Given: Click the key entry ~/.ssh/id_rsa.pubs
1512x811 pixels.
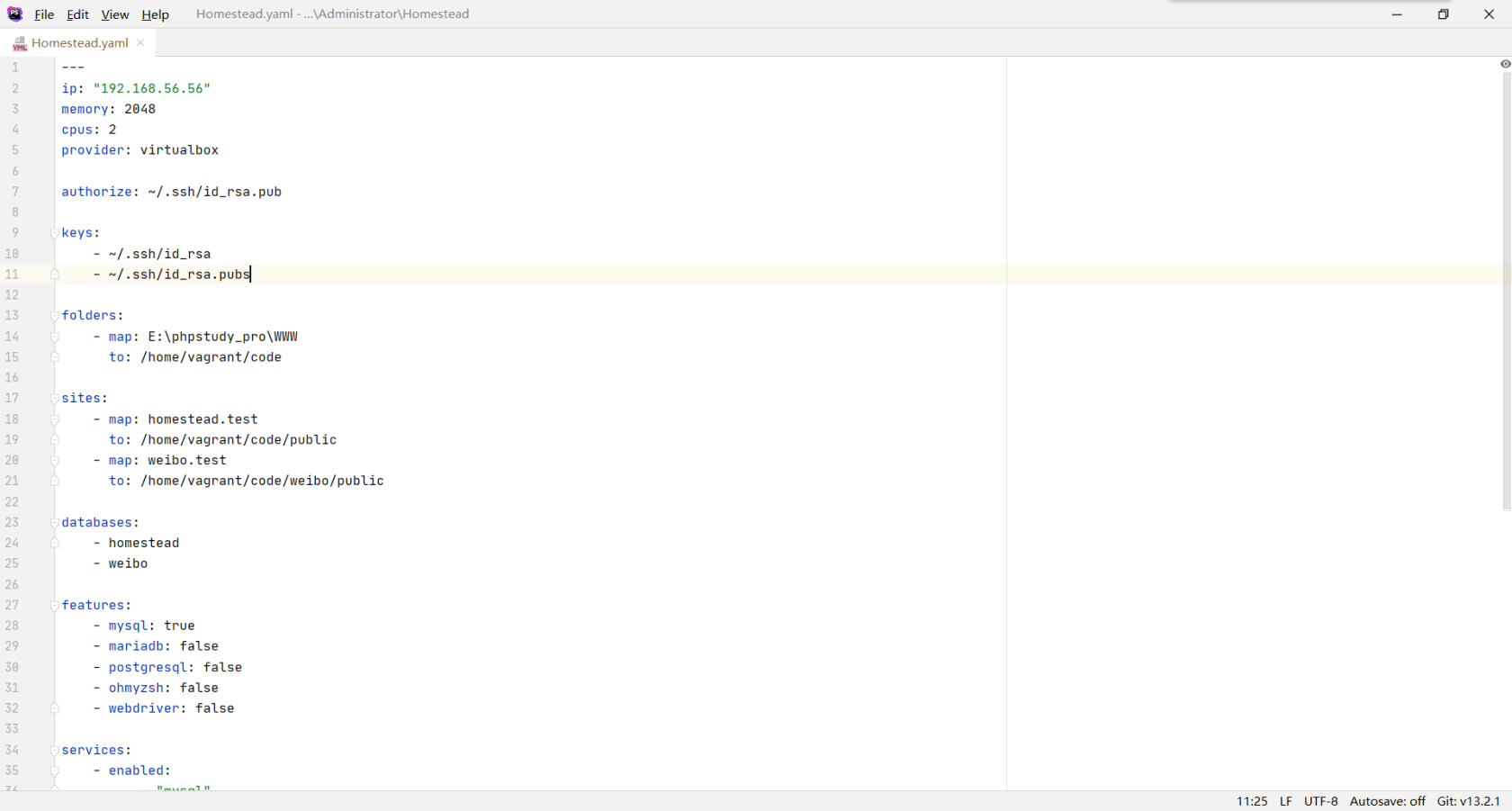Looking at the screenshot, I should (179, 275).
